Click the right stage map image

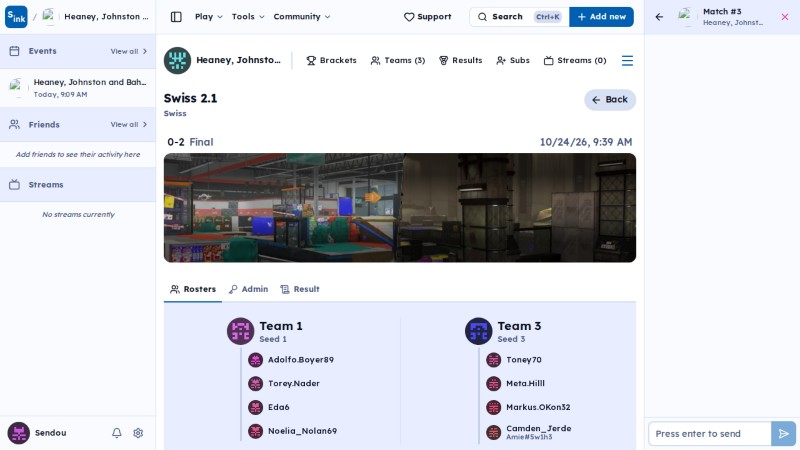pyautogui.click(x=518, y=208)
